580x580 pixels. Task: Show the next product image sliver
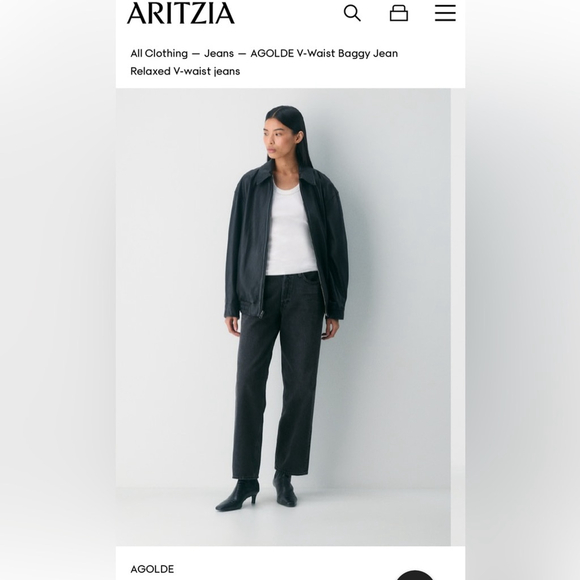(x=458, y=317)
